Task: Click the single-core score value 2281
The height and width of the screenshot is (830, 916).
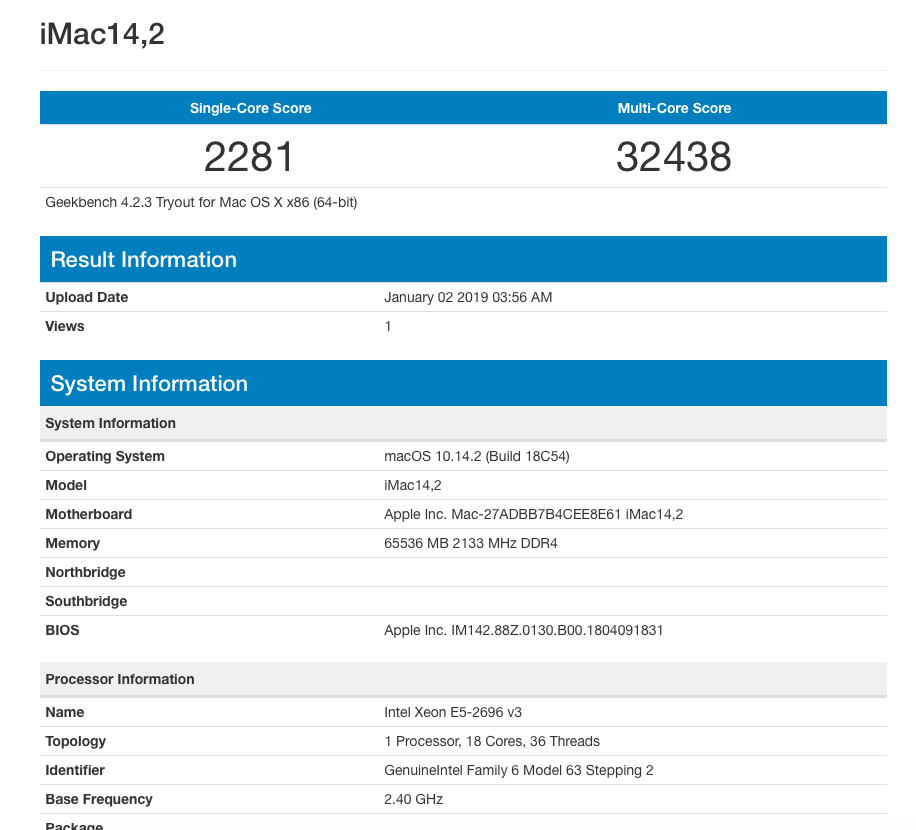Action: coord(250,157)
